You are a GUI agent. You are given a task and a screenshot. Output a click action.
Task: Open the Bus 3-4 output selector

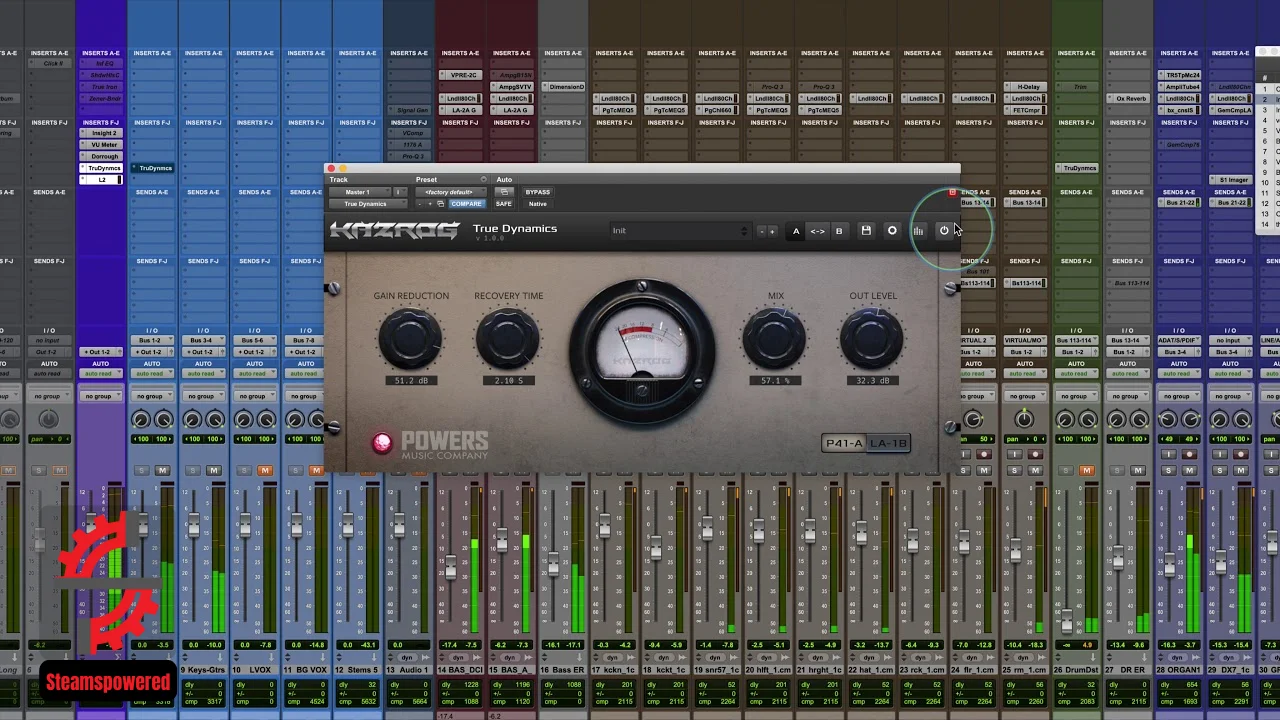click(x=203, y=340)
